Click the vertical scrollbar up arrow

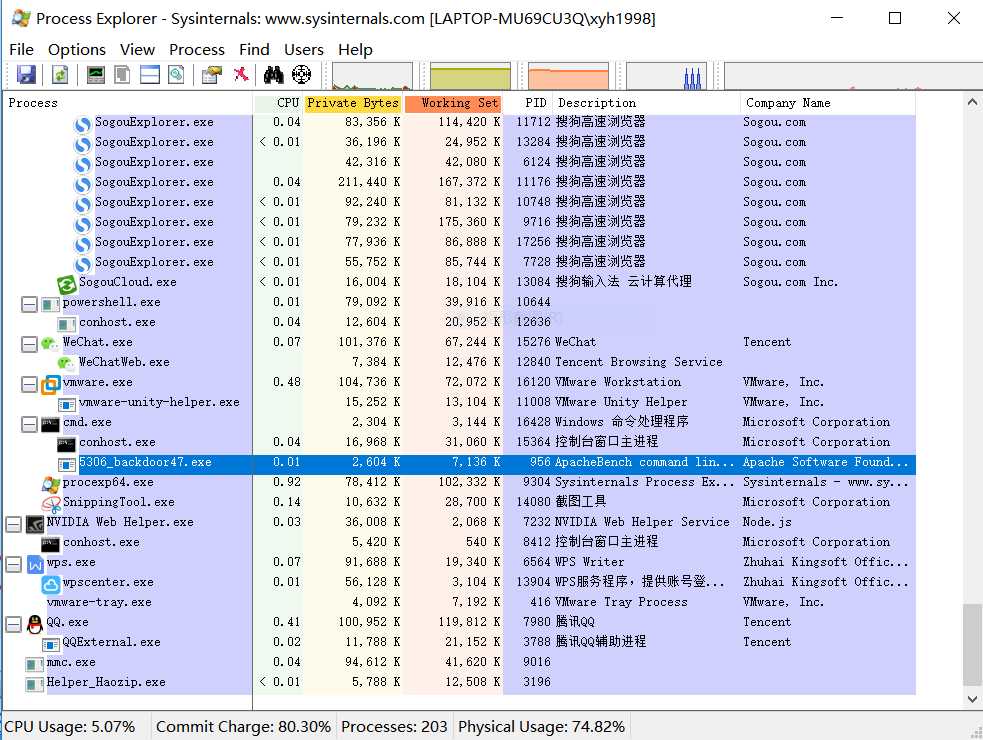tap(972, 101)
